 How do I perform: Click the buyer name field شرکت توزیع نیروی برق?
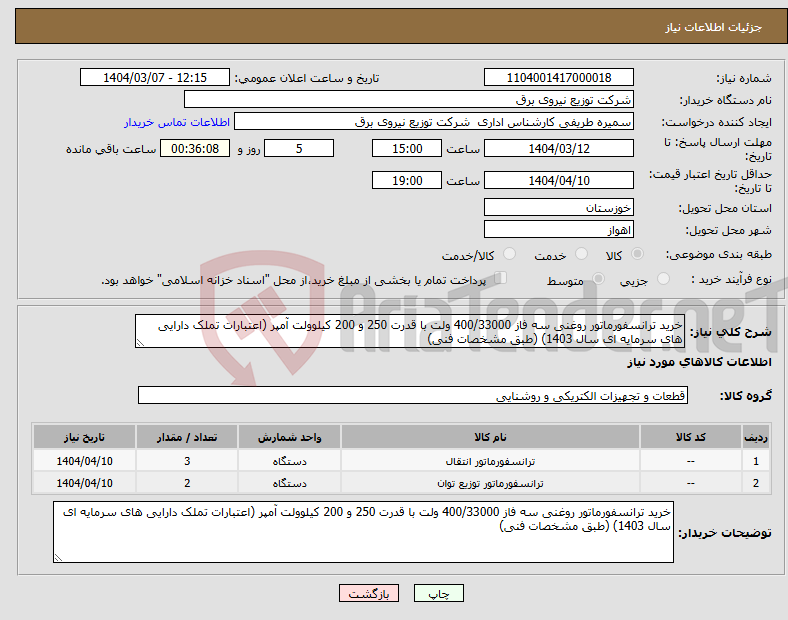tap(409, 99)
